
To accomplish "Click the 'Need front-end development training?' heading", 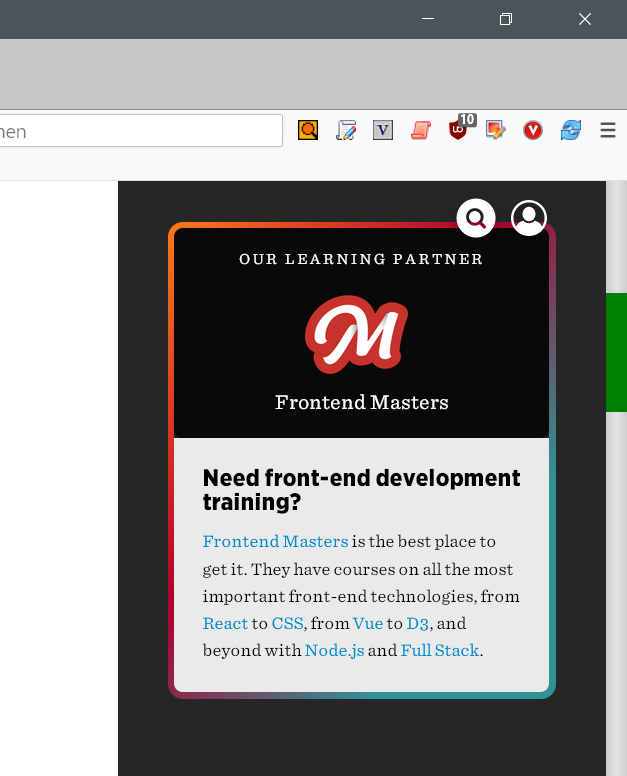I will (362, 490).
